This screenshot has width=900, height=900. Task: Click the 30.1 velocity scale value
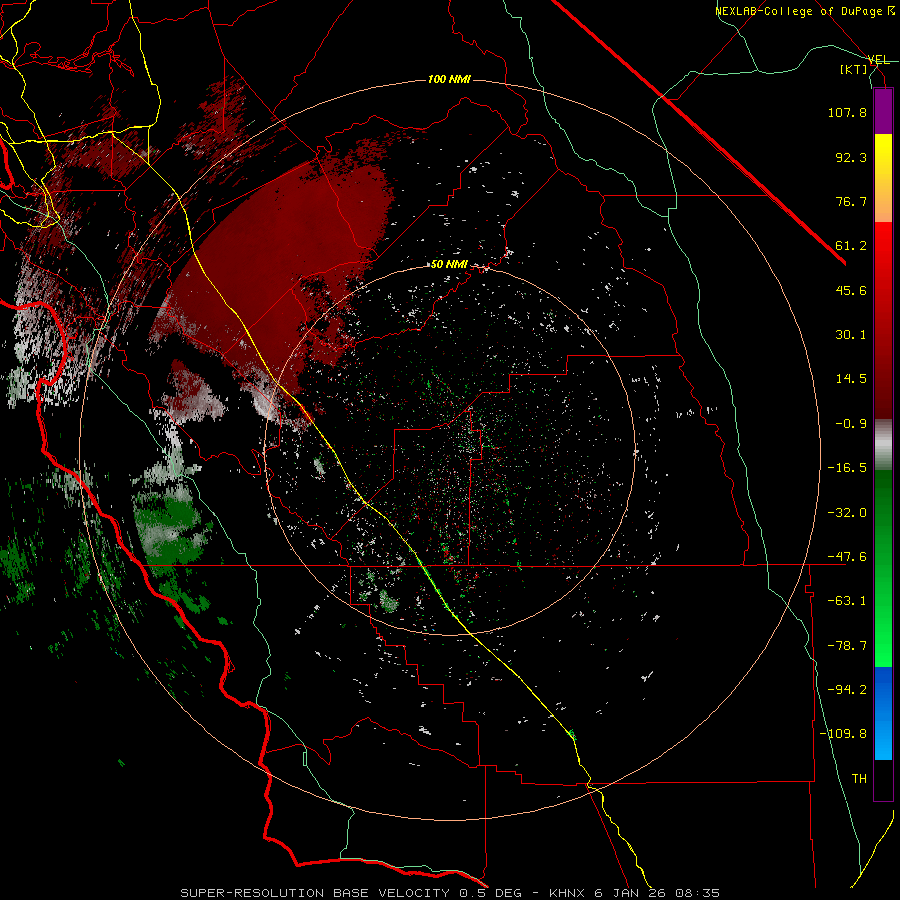(851, 335)
